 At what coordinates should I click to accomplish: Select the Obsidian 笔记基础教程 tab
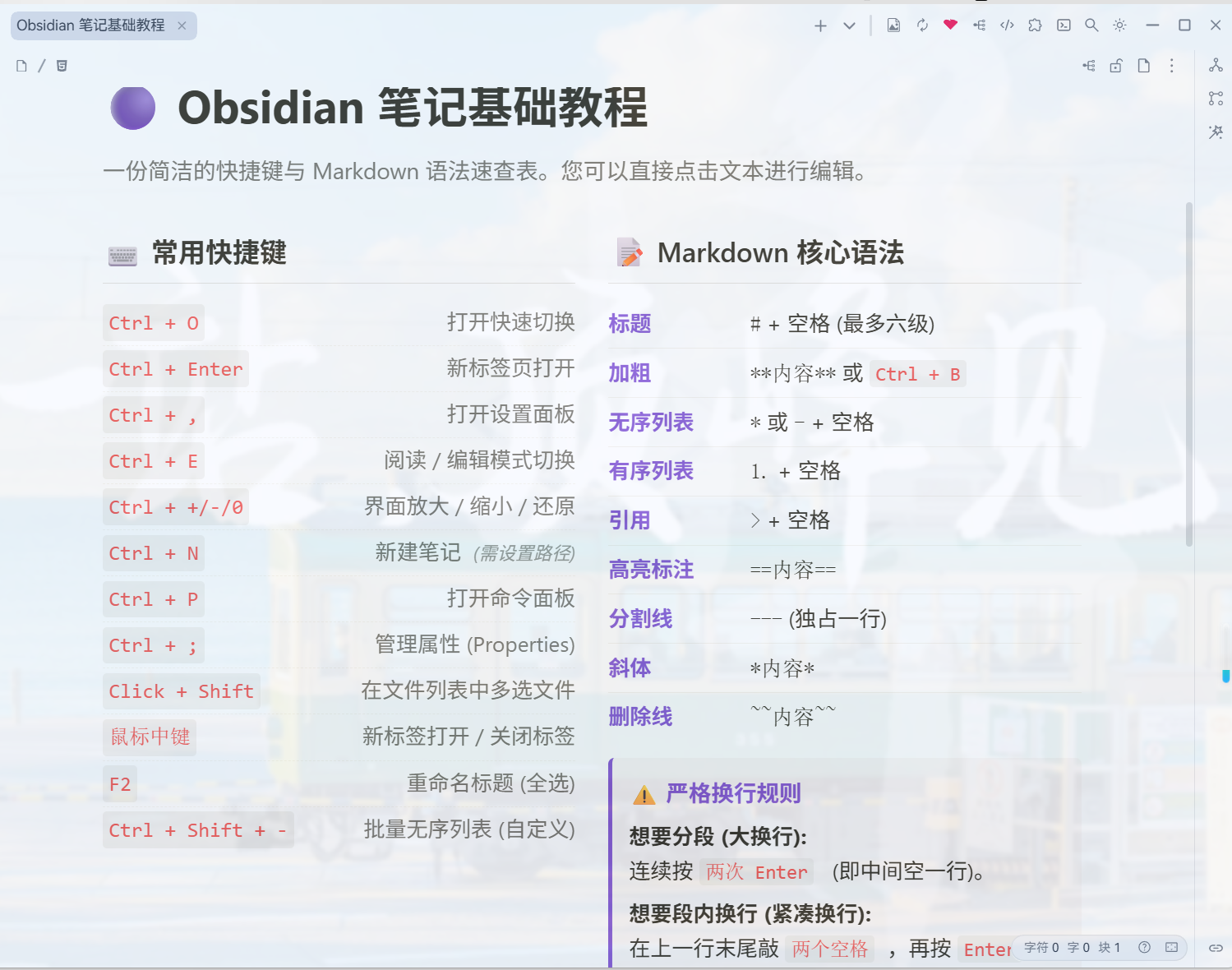point(104,25)
